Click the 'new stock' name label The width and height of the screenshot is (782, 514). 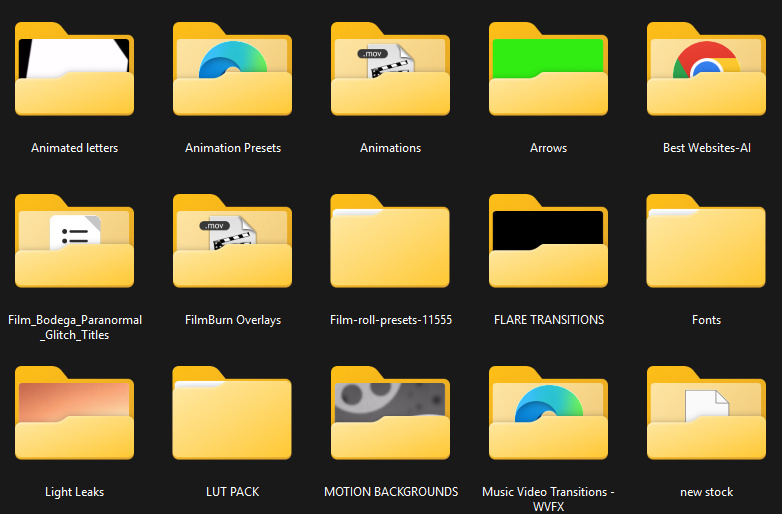(706, 492)
